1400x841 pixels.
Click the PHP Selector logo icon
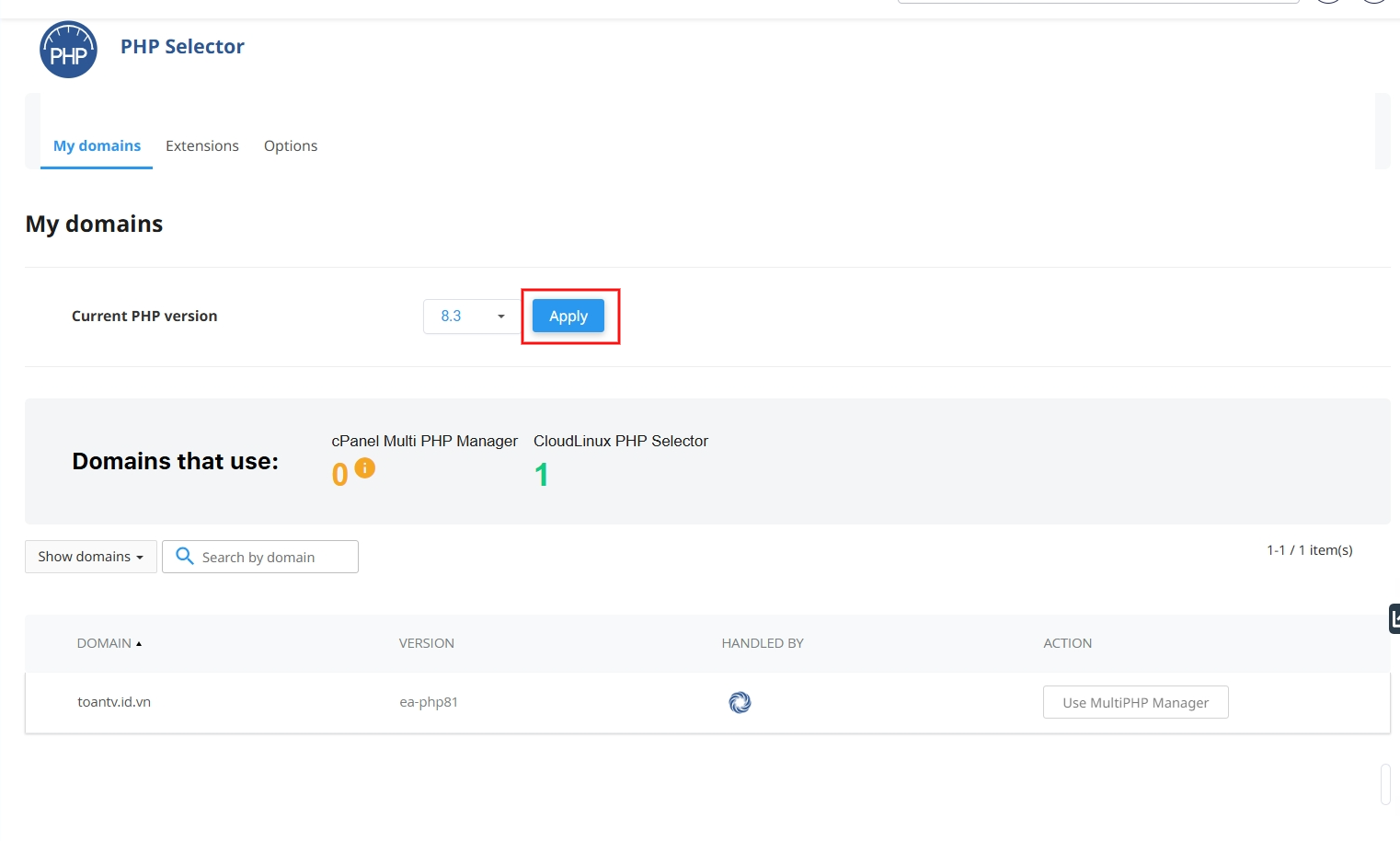click(x=68, y=50)
